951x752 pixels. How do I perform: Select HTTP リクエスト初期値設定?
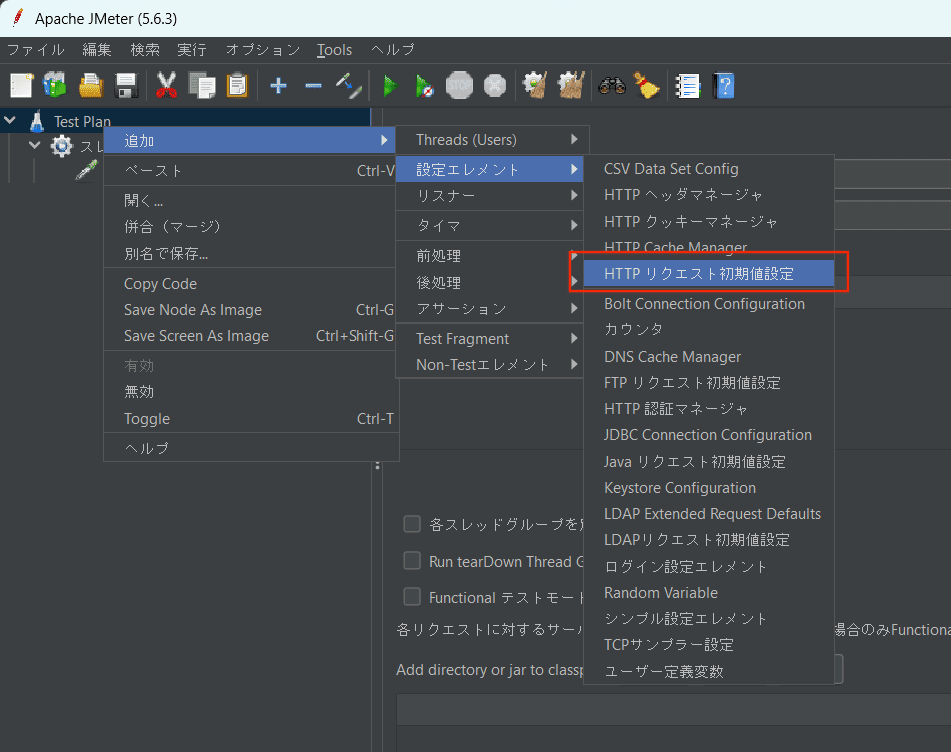[x=709, y=274]
